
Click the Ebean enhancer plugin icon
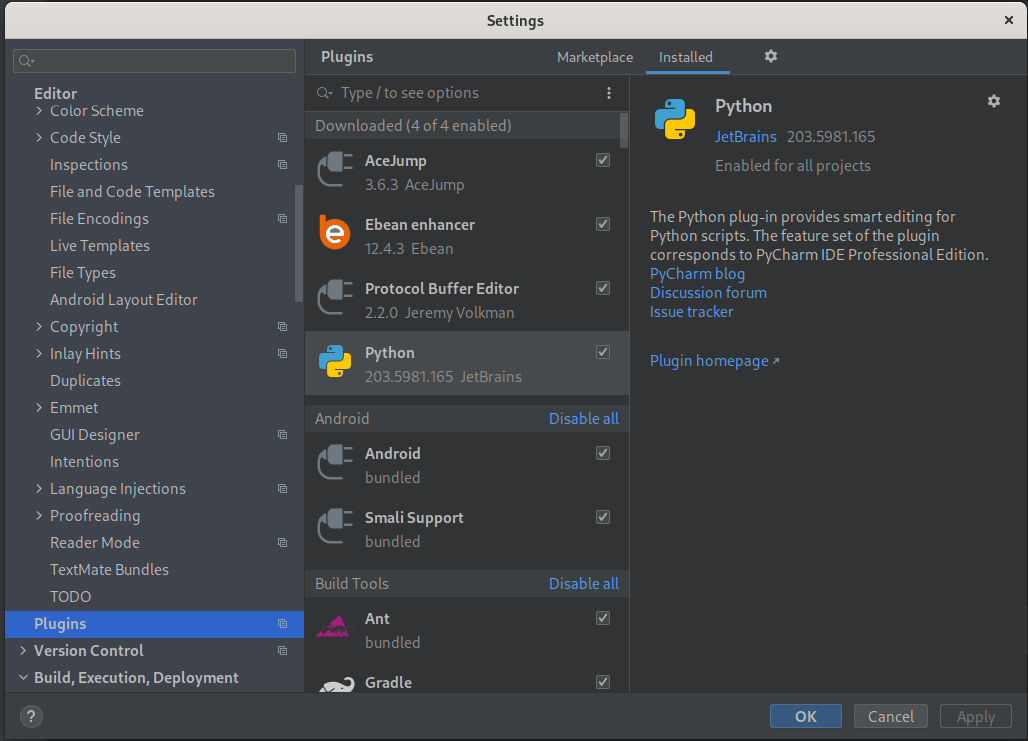pos(335,236)
